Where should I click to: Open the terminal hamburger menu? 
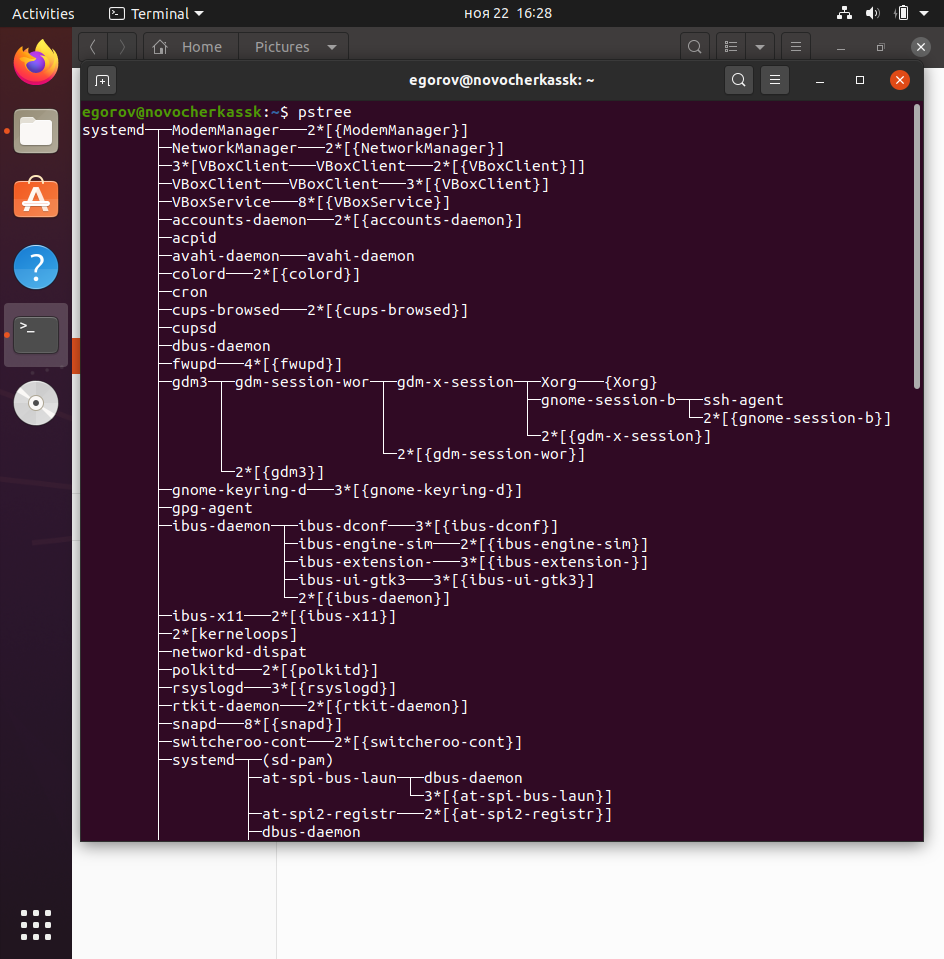click(774, 80)
